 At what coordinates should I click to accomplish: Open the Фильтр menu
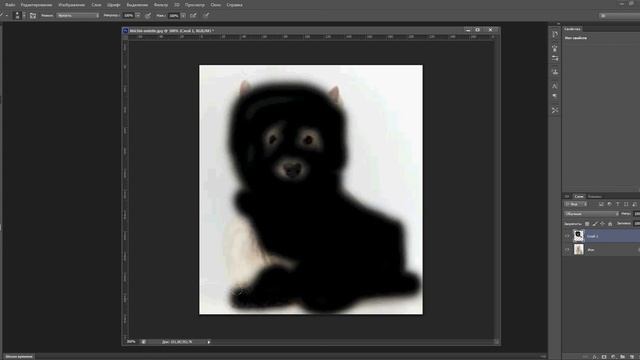click(x=161, y=5)
